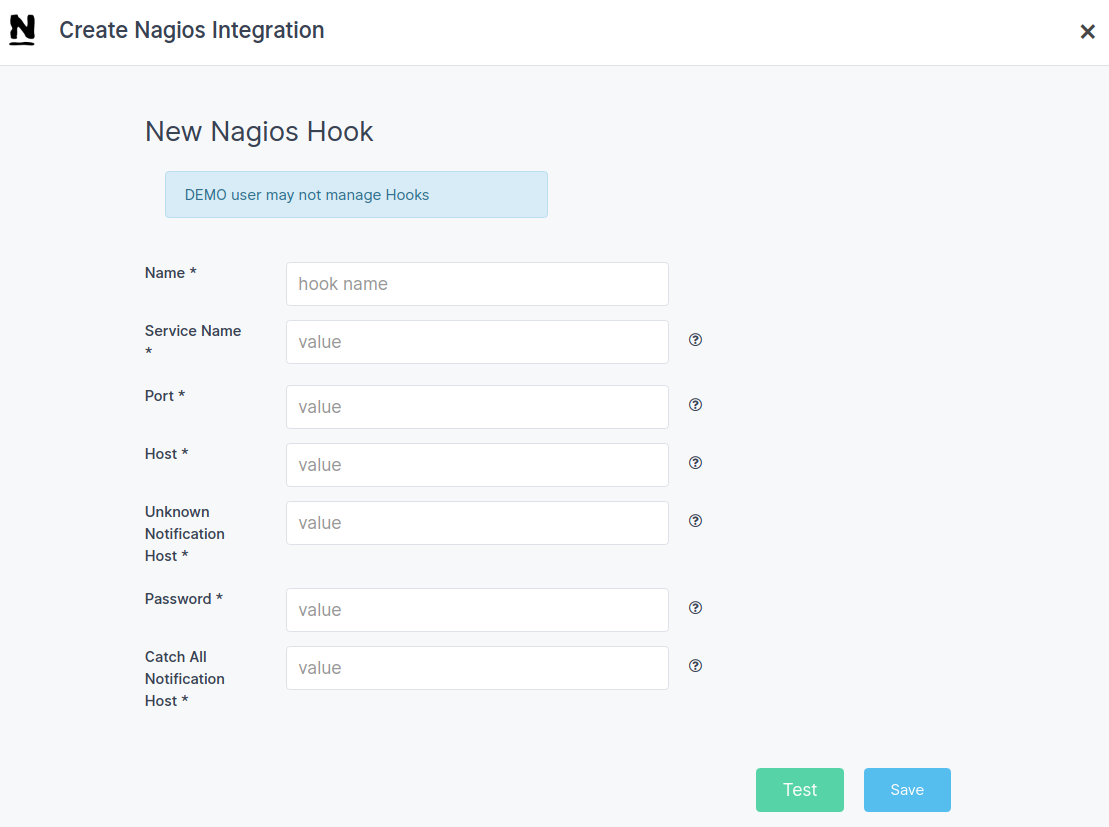Viewport: 1109px width, 827px height.
Task: Focus the hook name input field
Action: click(x=477, y=284)
